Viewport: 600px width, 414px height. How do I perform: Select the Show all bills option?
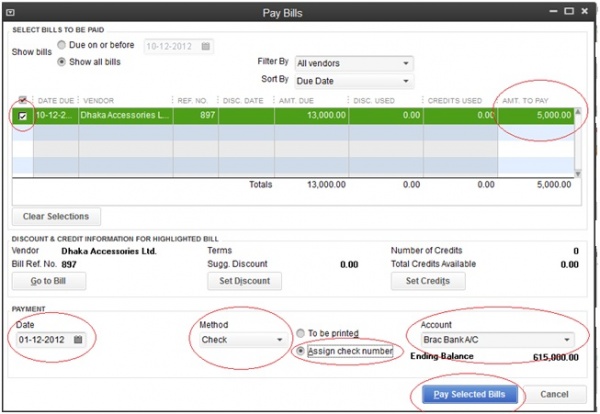(x=61, y=62)
